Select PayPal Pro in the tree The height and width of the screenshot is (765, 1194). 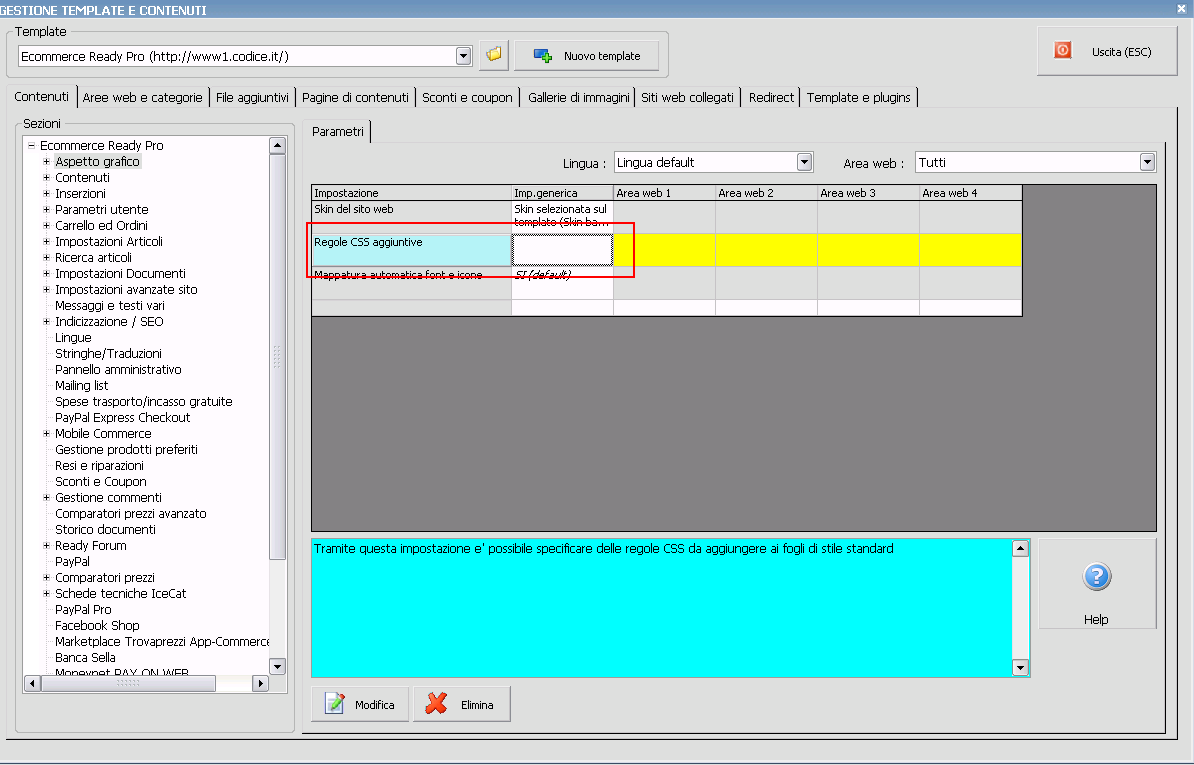click(83, 609)
